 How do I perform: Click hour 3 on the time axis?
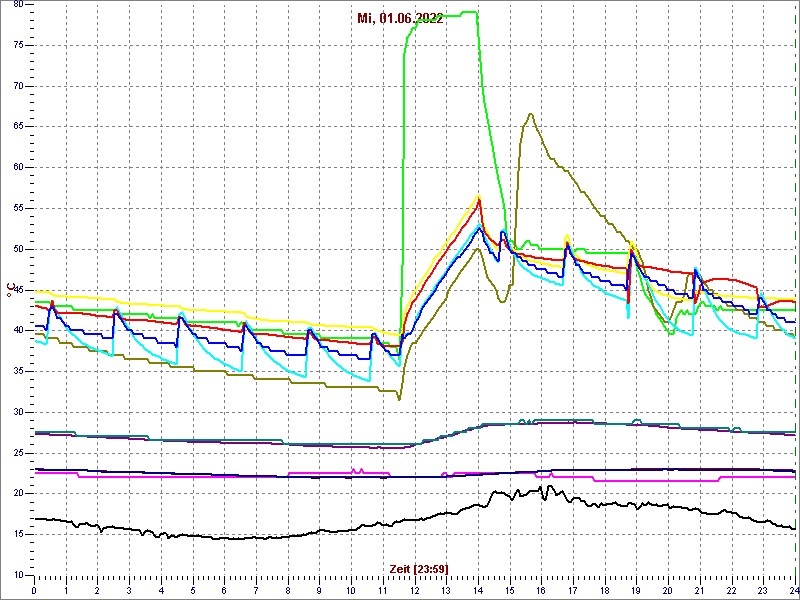click(129, 591)
